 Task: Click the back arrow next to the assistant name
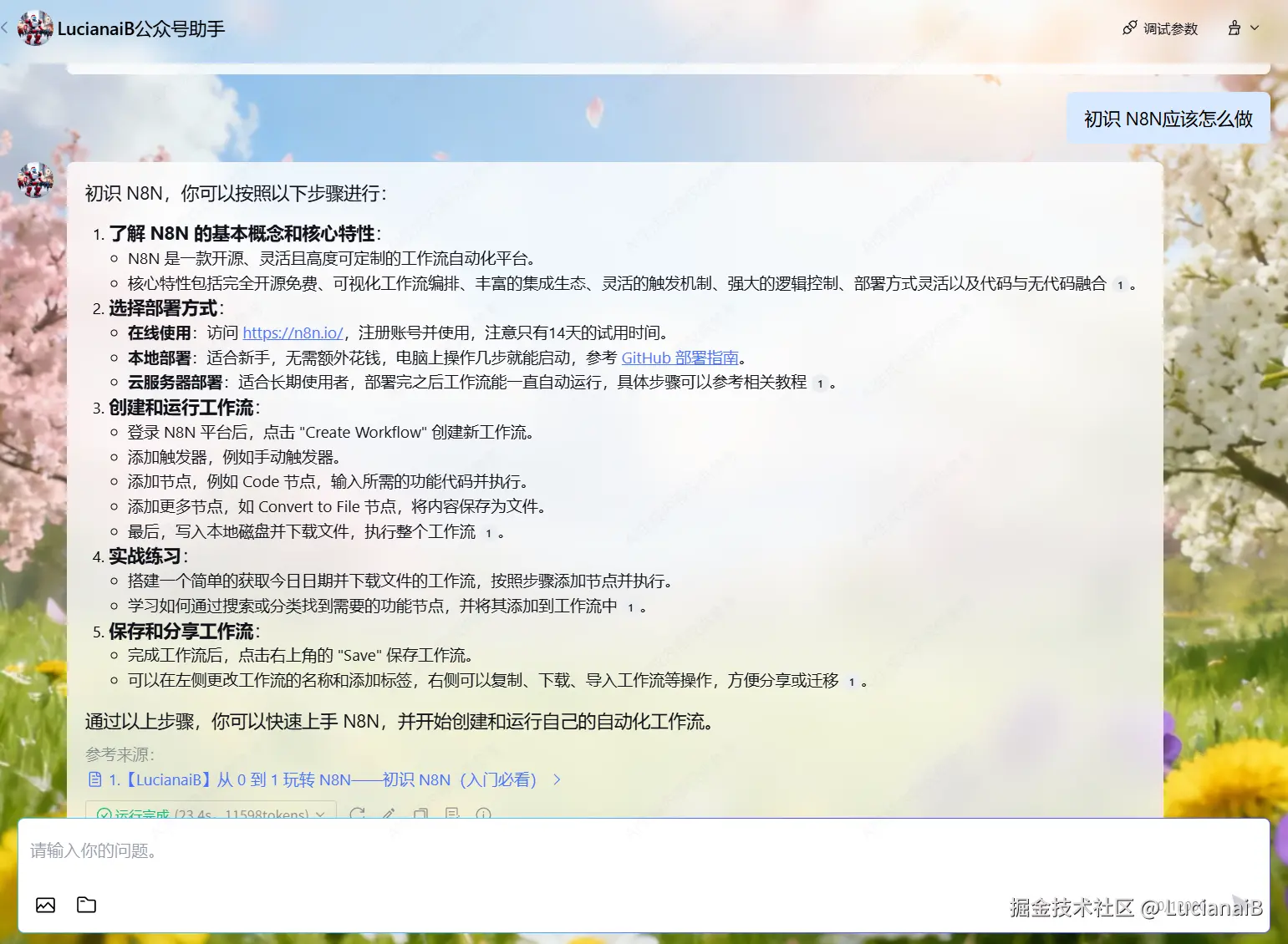7,28
